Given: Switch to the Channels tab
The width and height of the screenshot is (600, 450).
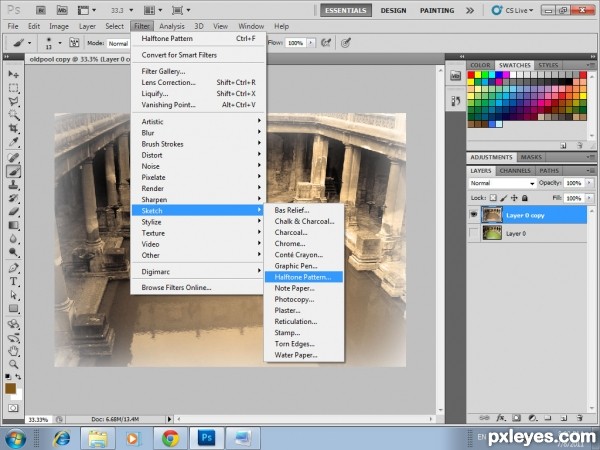Looking at the screenshot, I should tap(515, 171).
